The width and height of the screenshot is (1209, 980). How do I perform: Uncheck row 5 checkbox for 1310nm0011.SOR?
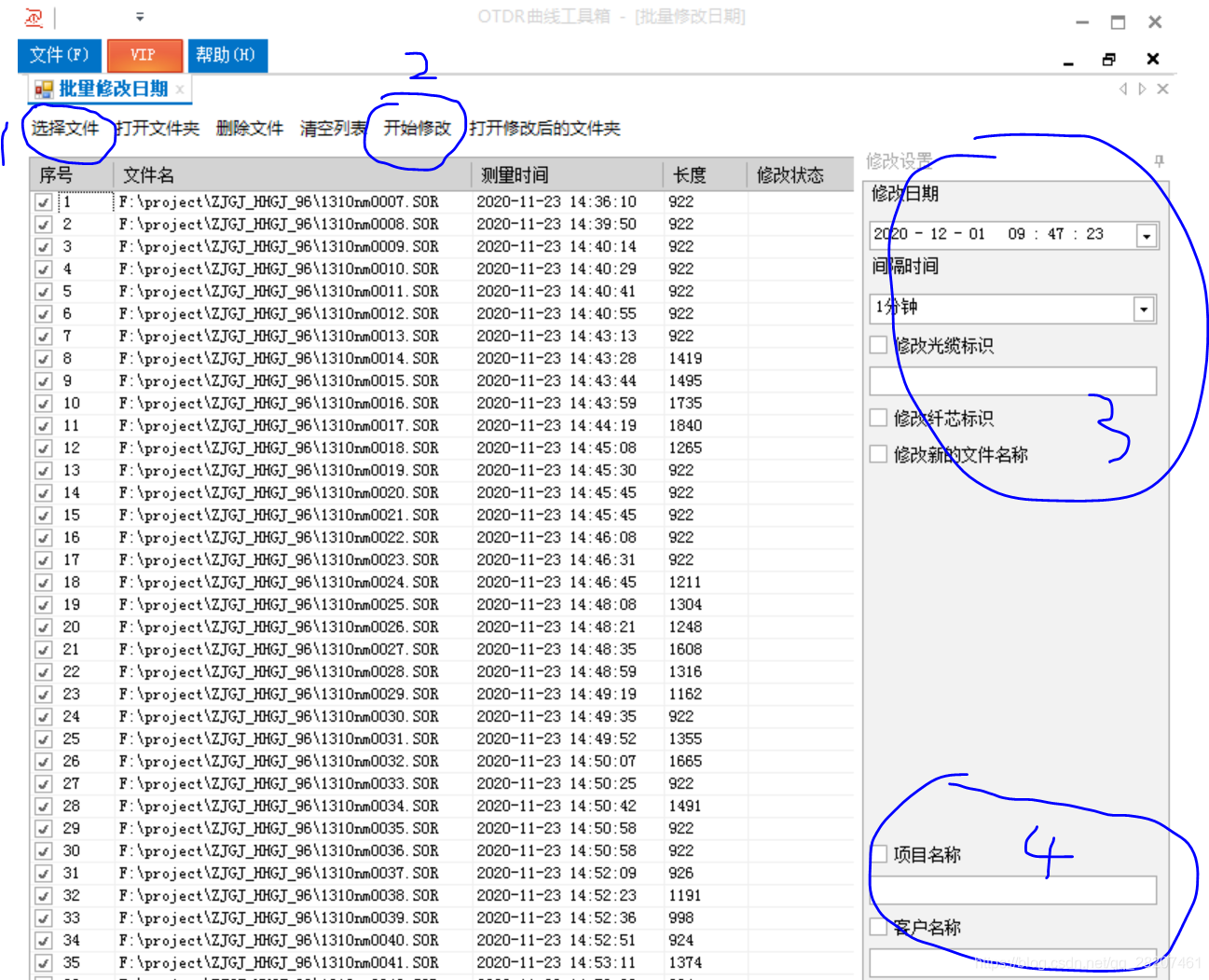pos(43,291)
